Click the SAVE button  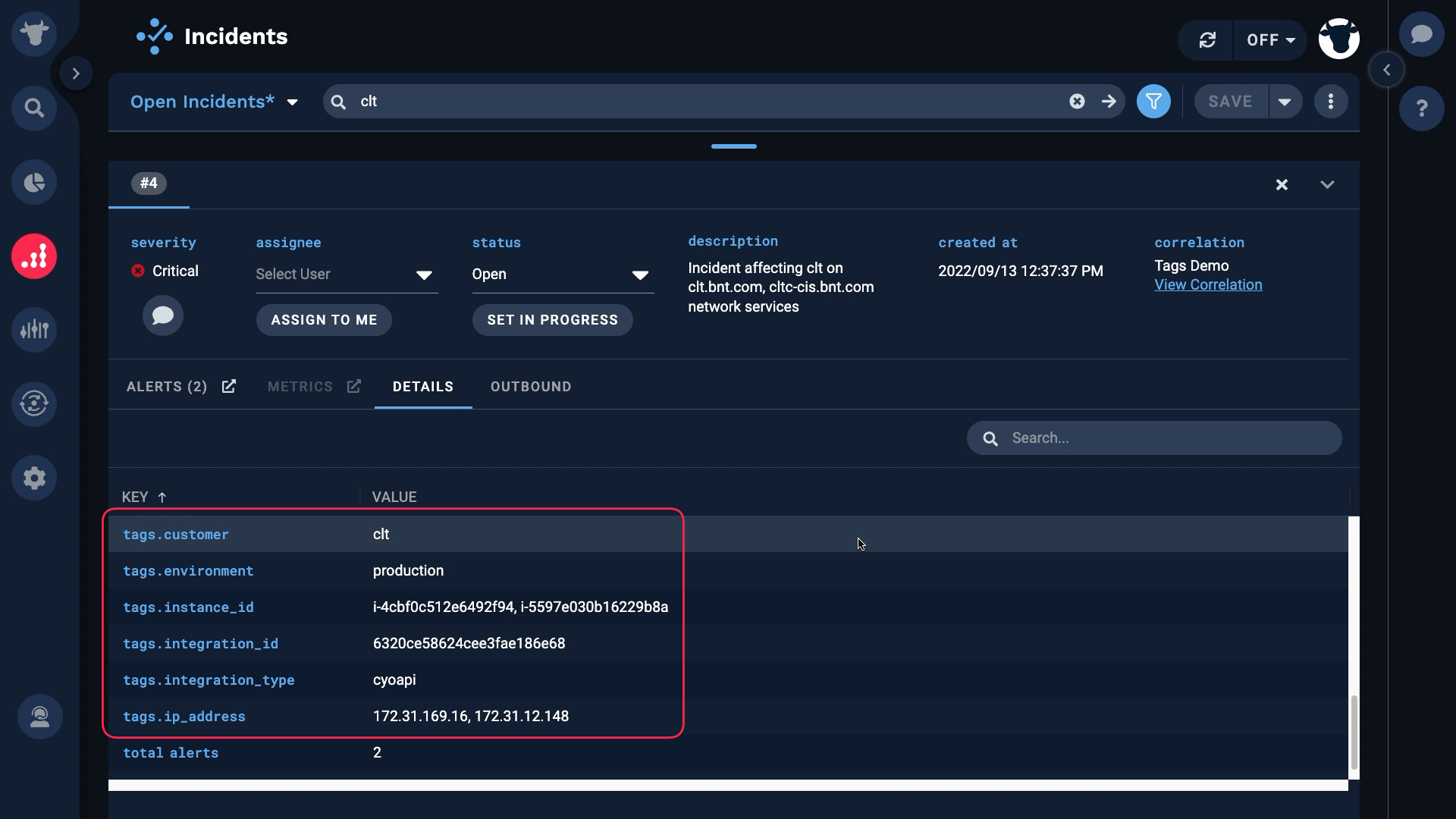[1231, 102]
